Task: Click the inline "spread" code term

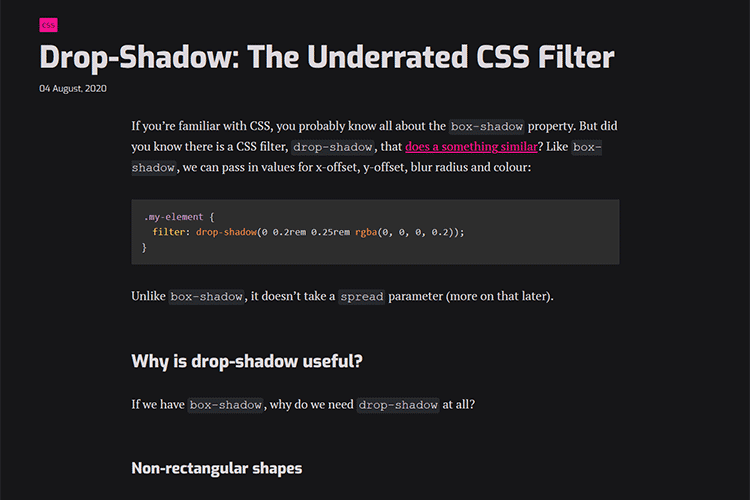Action: [360, 297]
